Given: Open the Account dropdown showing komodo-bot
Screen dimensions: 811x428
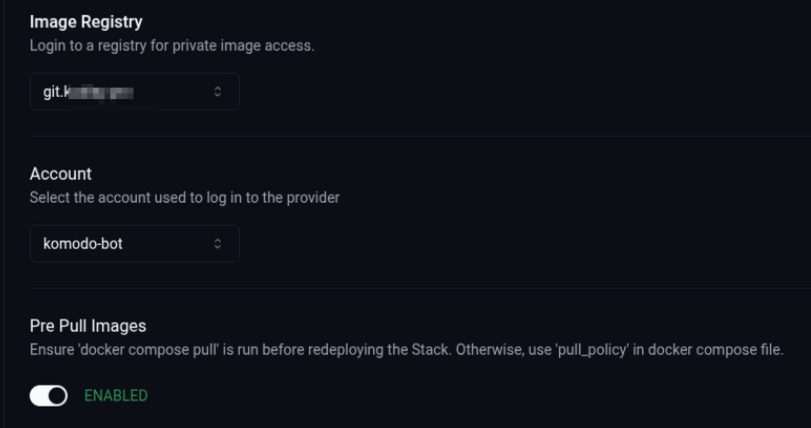Looking at the screenshot, I should (134, 243).
